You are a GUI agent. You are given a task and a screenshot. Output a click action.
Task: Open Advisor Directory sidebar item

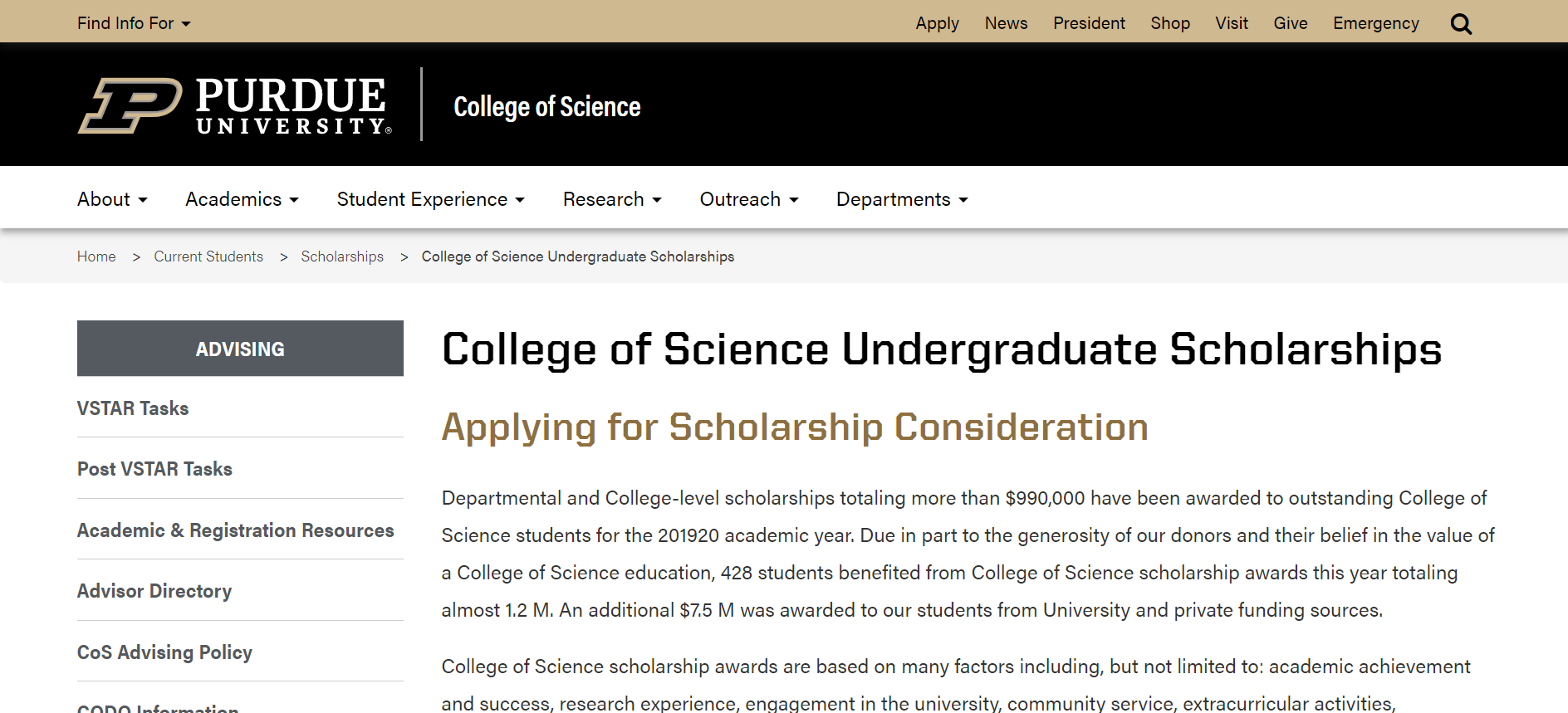(x=154, y=591)
